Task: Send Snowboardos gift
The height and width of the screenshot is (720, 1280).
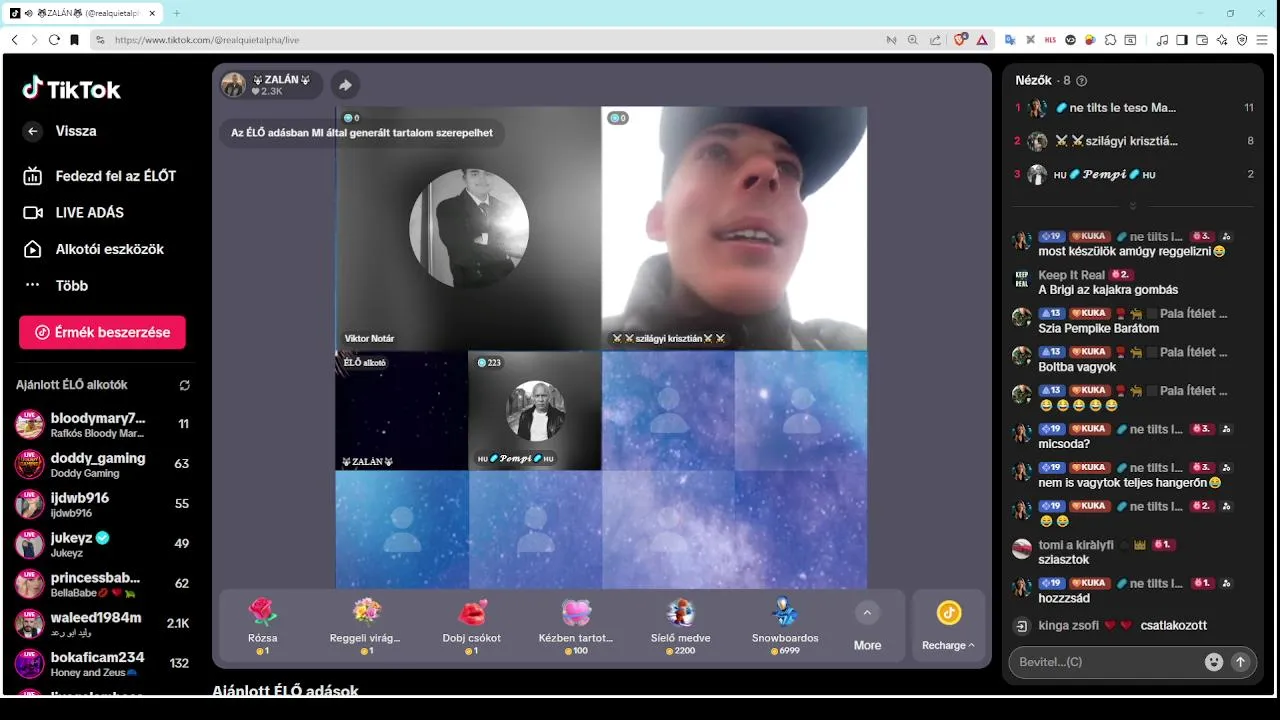Action: point(785,626)
